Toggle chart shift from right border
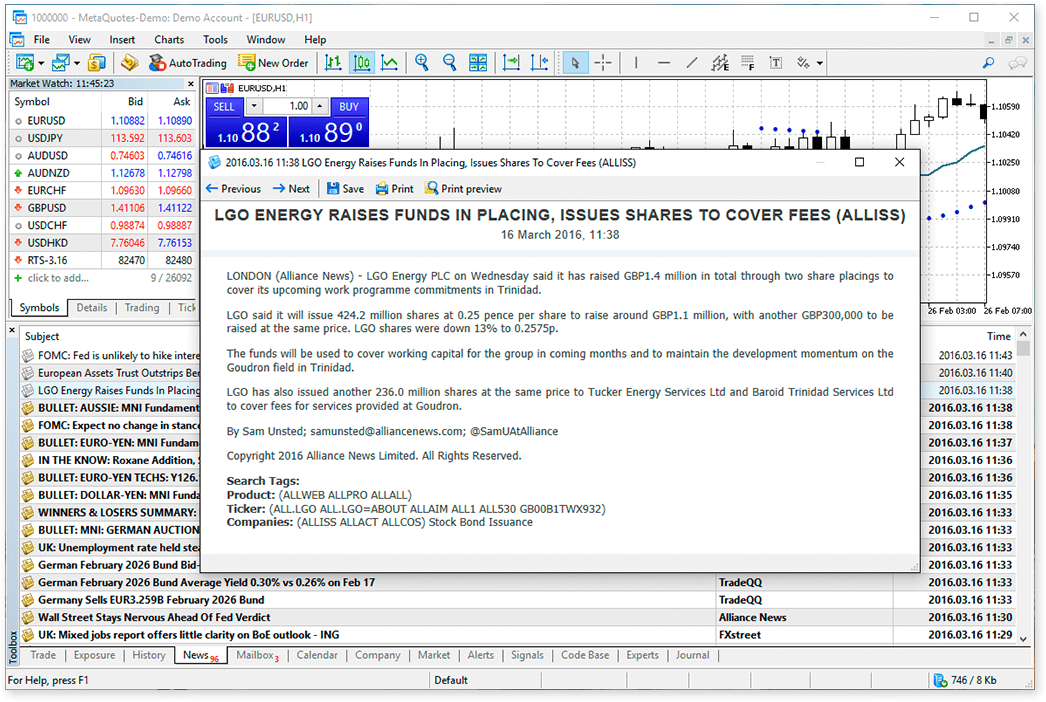The image size is (1046, 702). click(x=539, y=63)
